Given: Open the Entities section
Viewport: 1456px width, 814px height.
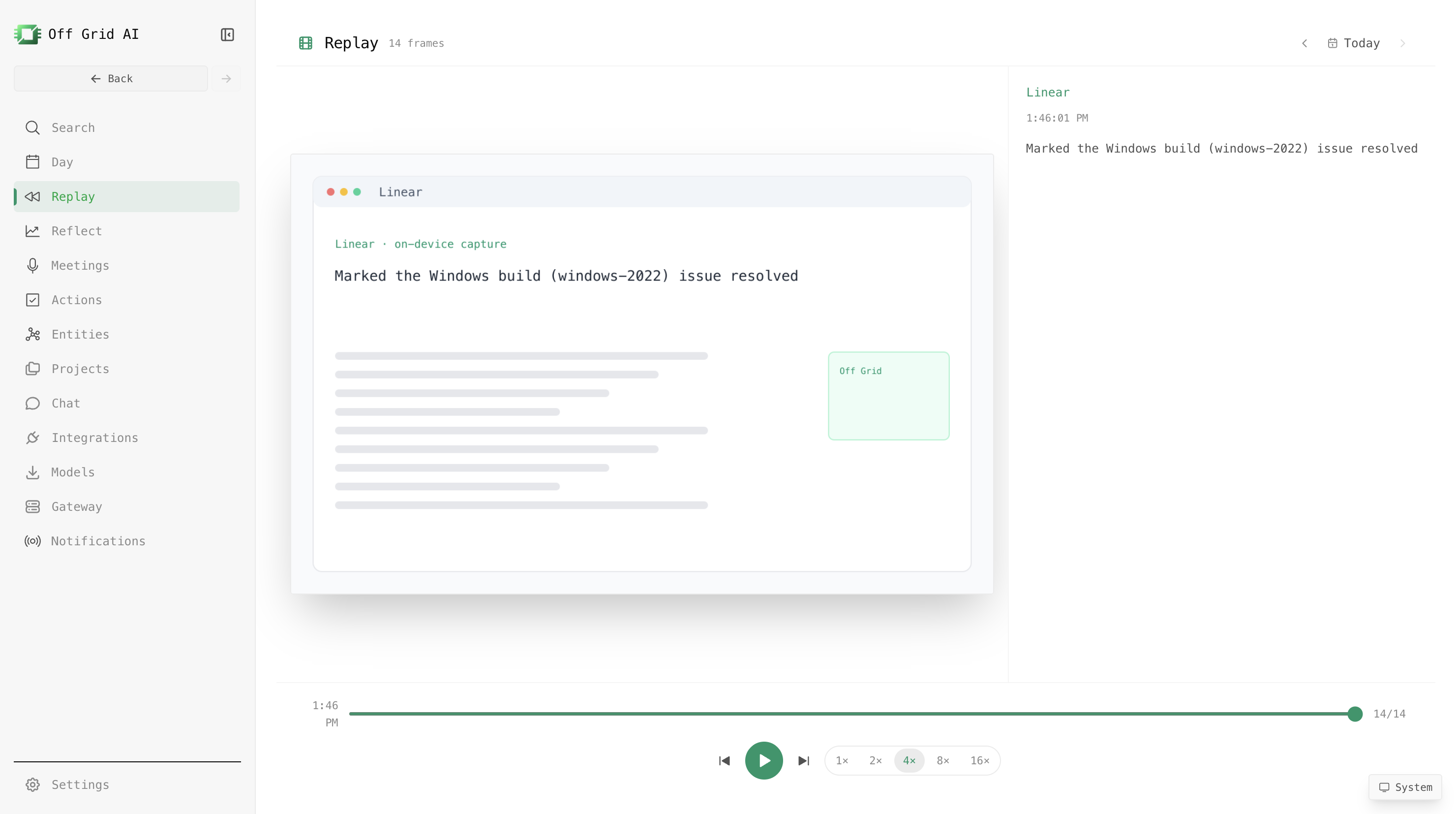Looking at the screenshot, I should click(x=126, y=335).
